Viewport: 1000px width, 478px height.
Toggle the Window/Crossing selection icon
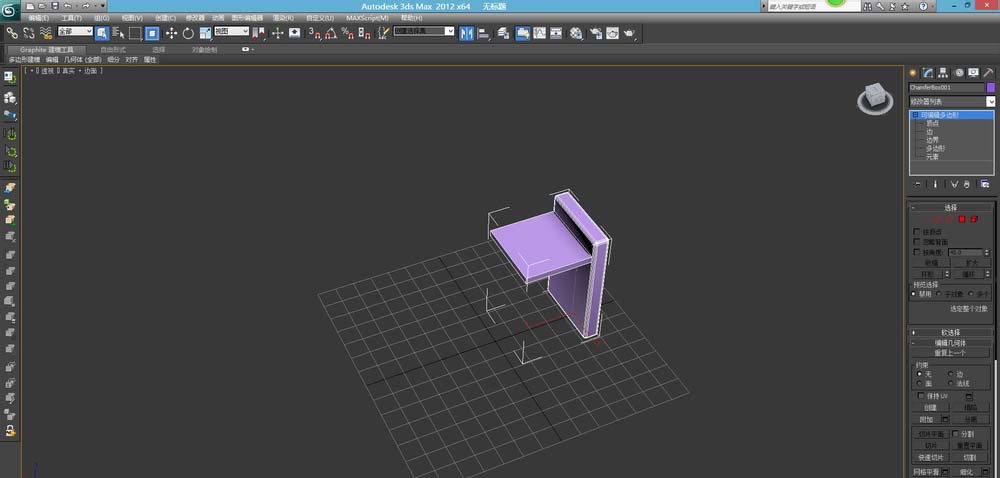152,33
